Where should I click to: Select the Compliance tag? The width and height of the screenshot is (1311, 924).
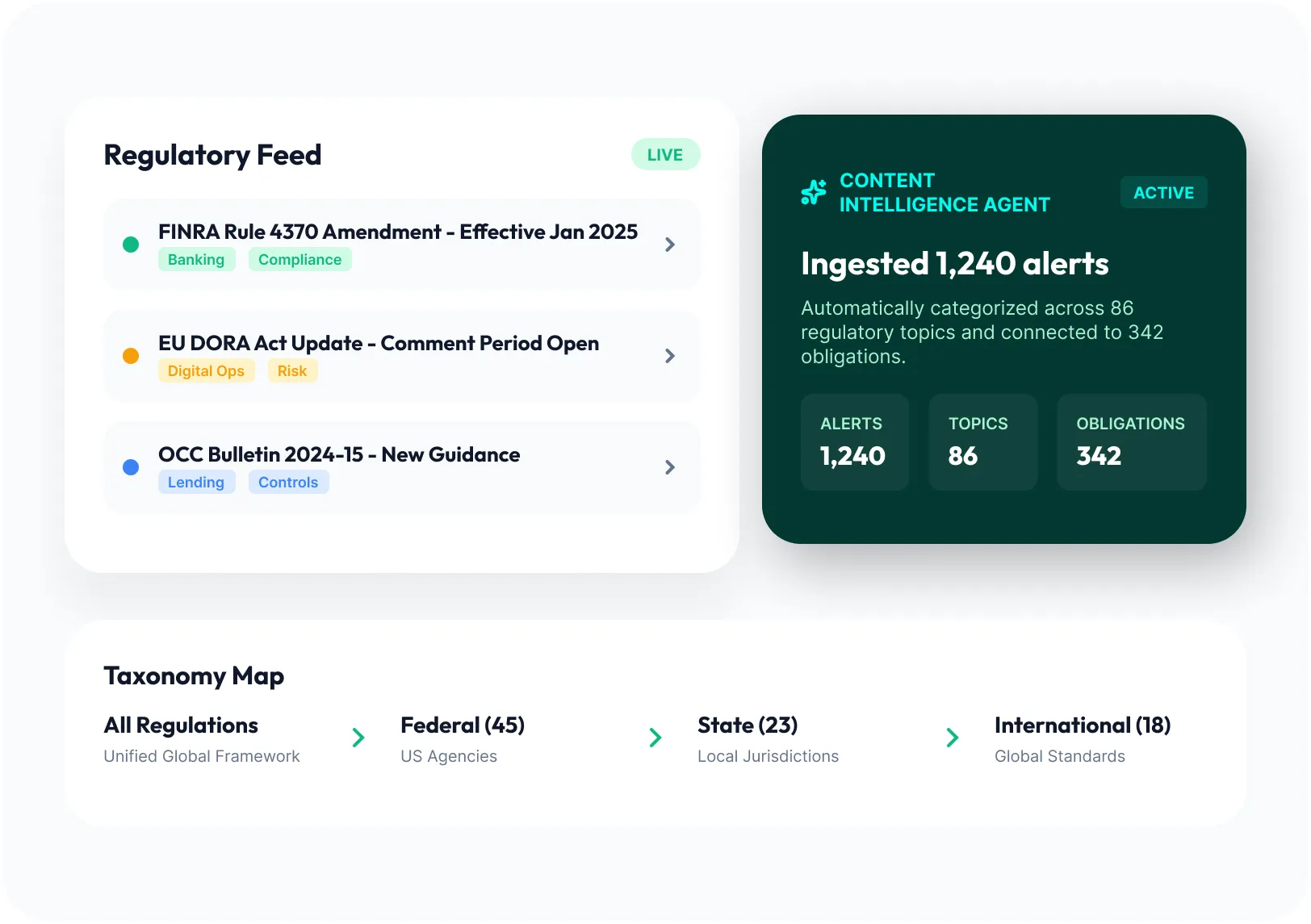299,260
